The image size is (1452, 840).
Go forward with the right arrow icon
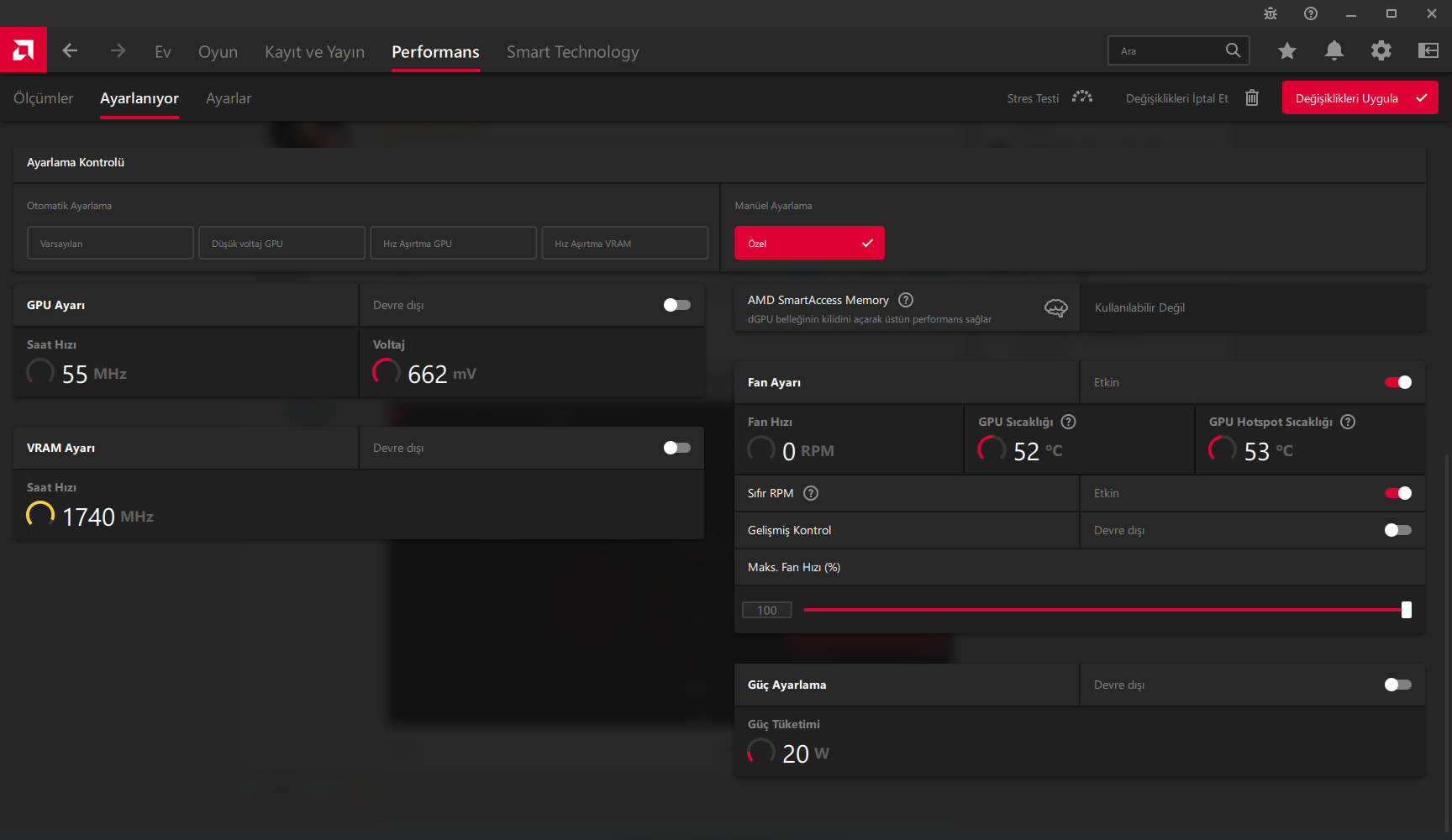(118, 50)
